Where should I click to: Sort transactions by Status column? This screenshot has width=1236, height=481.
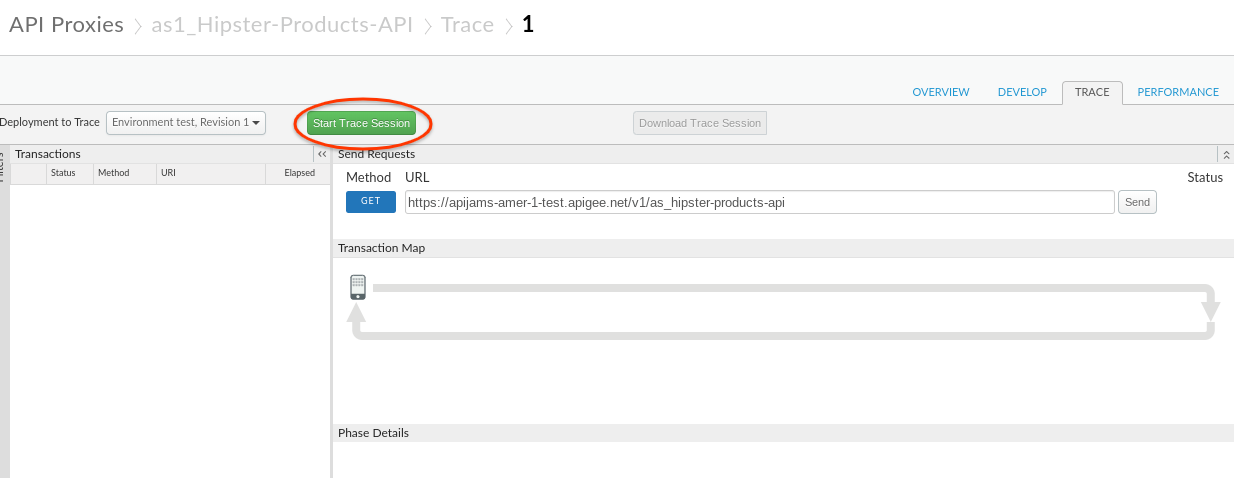click(x=69, y=173)
